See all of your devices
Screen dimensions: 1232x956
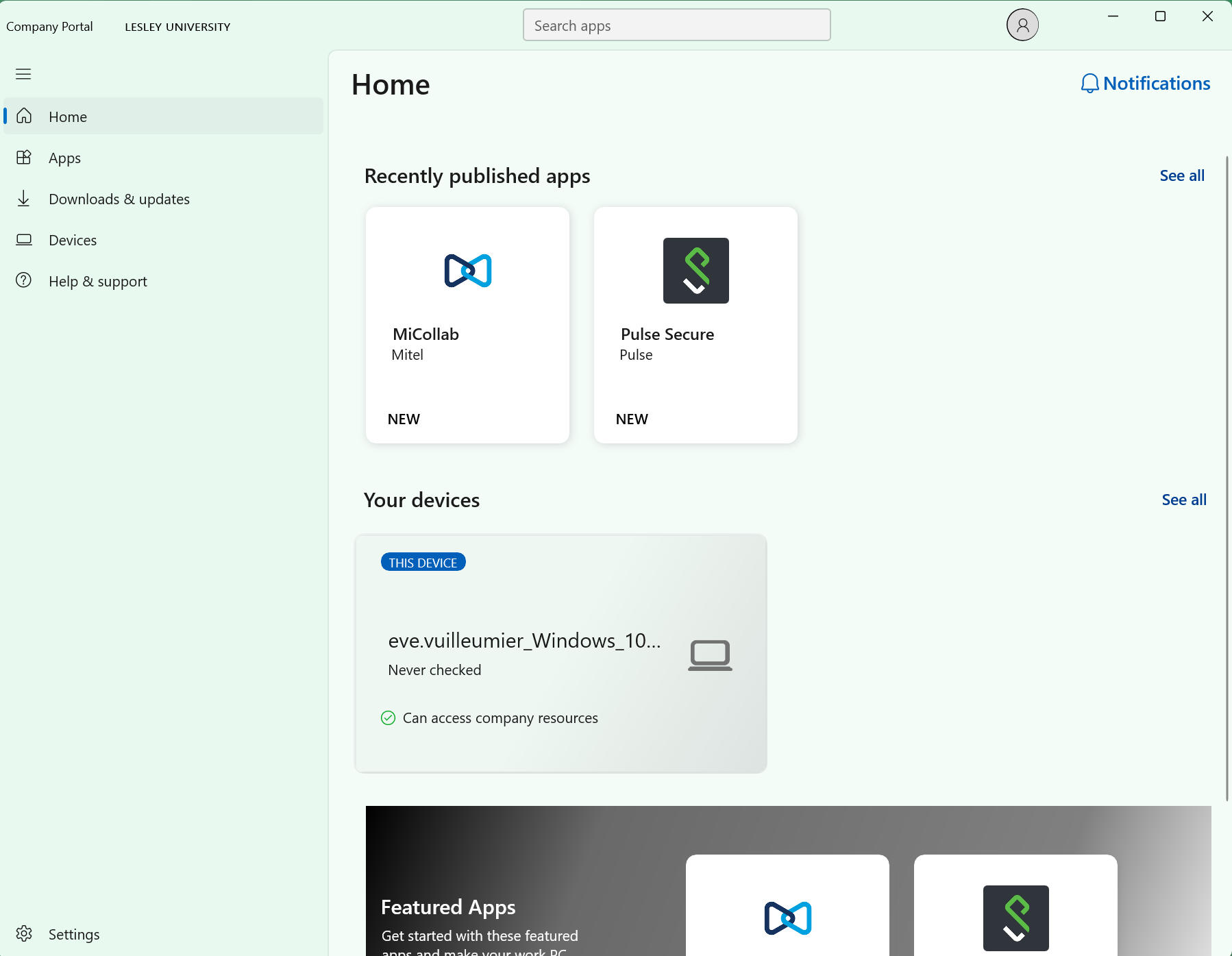[x=1184, y=500]
